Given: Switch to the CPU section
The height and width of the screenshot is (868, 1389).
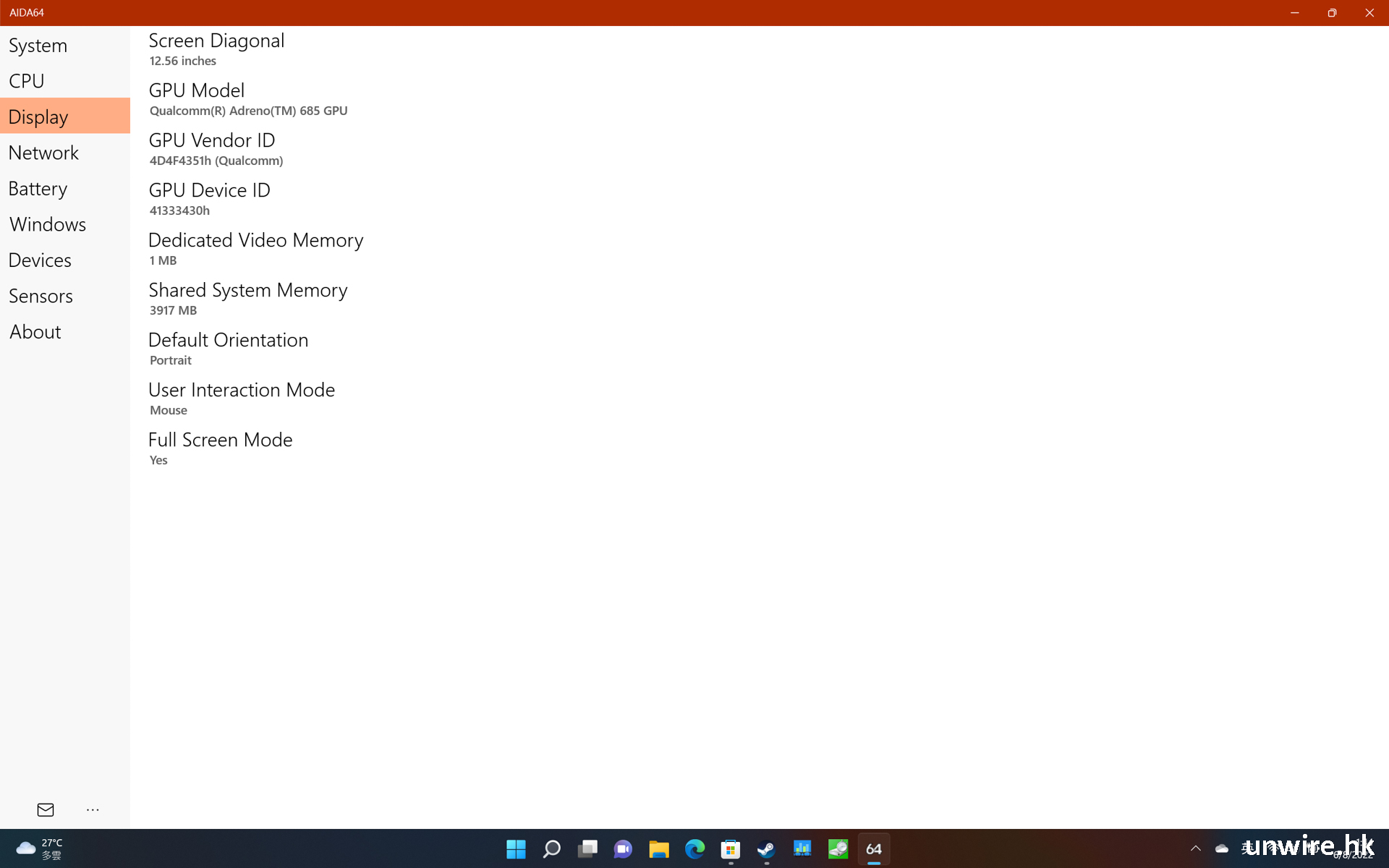Looking at the screenshot, I should tap(27, 81).
